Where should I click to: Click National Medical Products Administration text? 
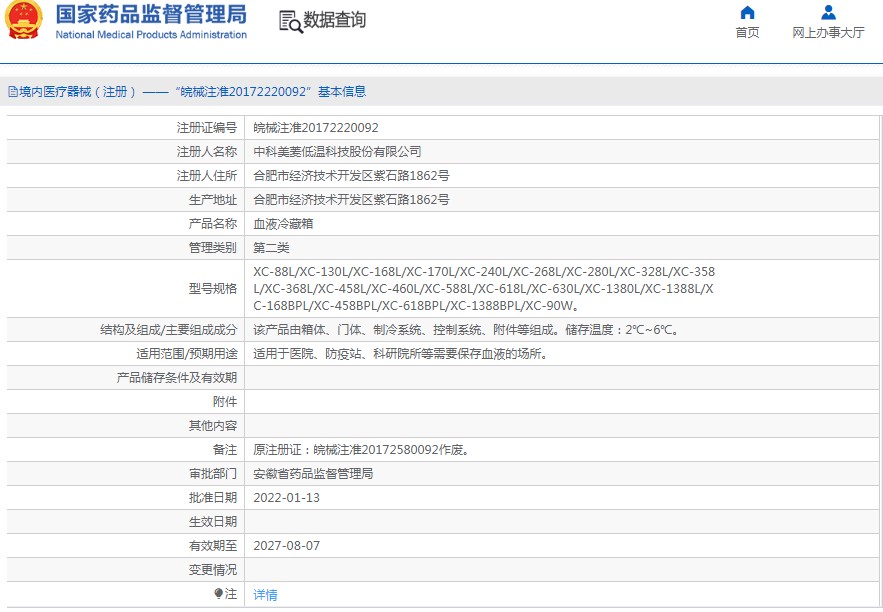pyautogui.click(x=151, y=34)
